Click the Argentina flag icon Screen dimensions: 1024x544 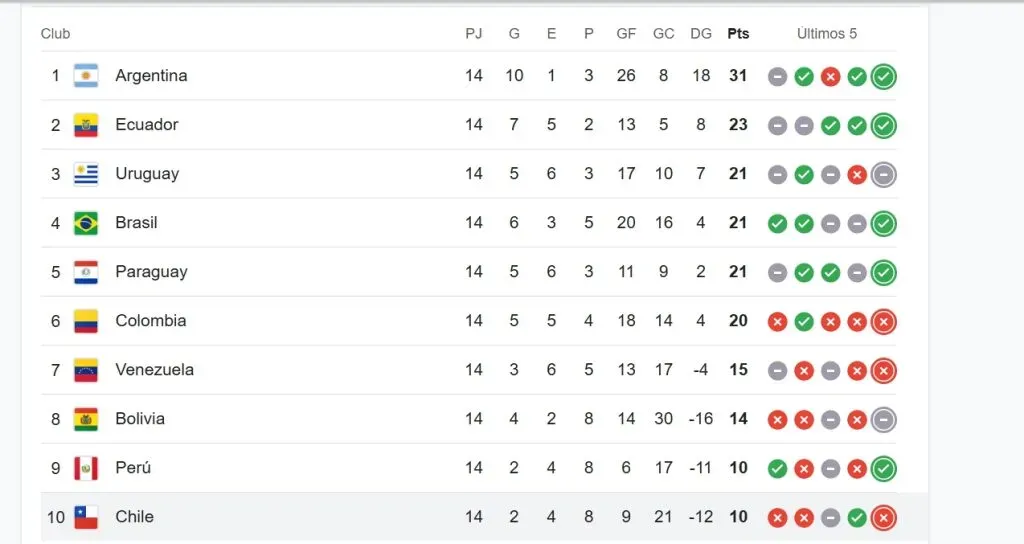point(86,76)
